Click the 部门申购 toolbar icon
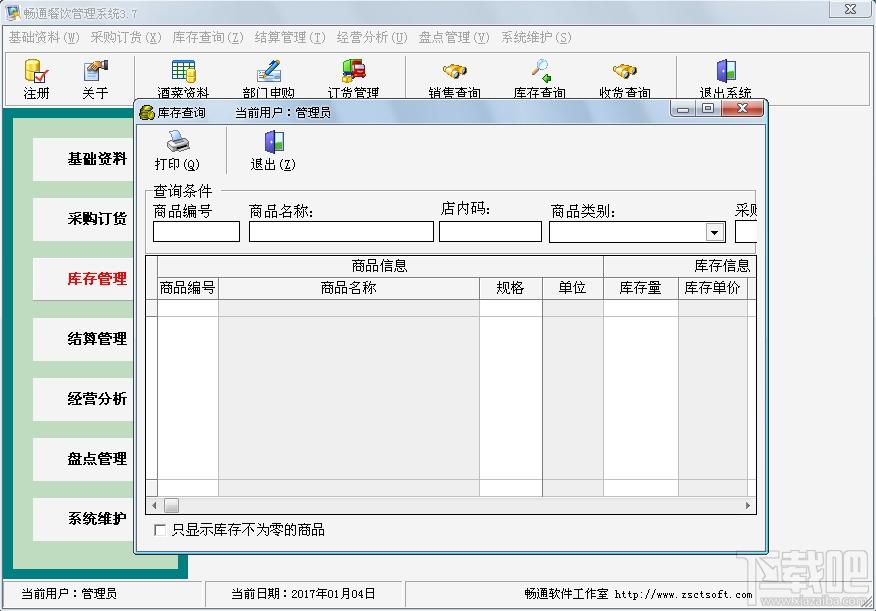Viewport: 876px width, 611px height. coord(268,71)
